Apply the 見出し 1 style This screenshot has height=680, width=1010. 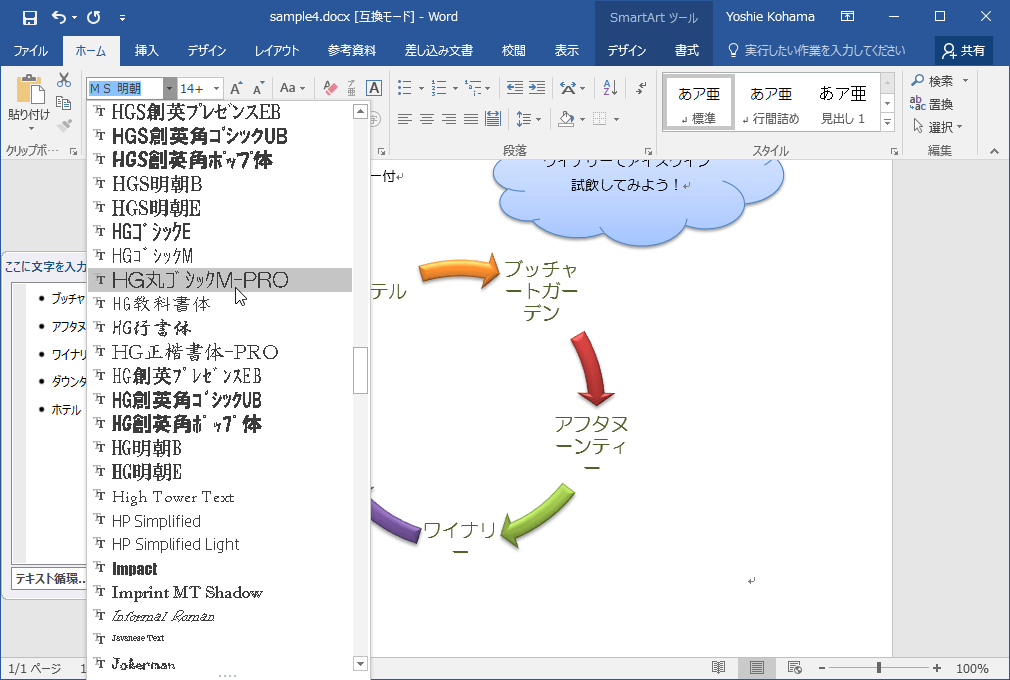click(843, 103)
